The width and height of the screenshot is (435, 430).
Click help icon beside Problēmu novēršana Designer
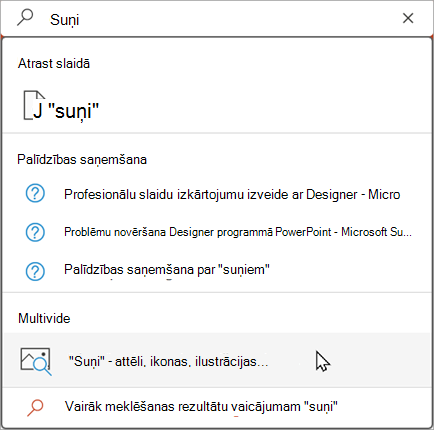click(x=35, y=232)
